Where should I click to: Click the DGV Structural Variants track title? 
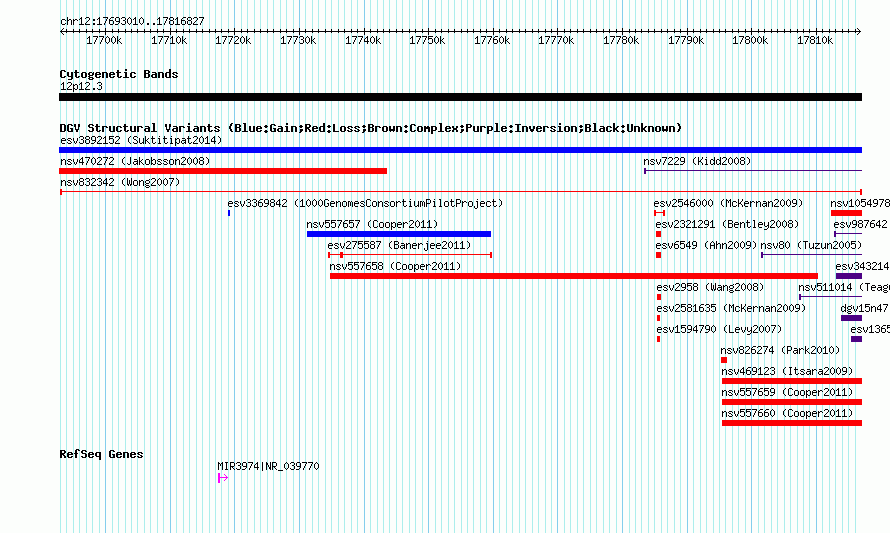point(371,128)
